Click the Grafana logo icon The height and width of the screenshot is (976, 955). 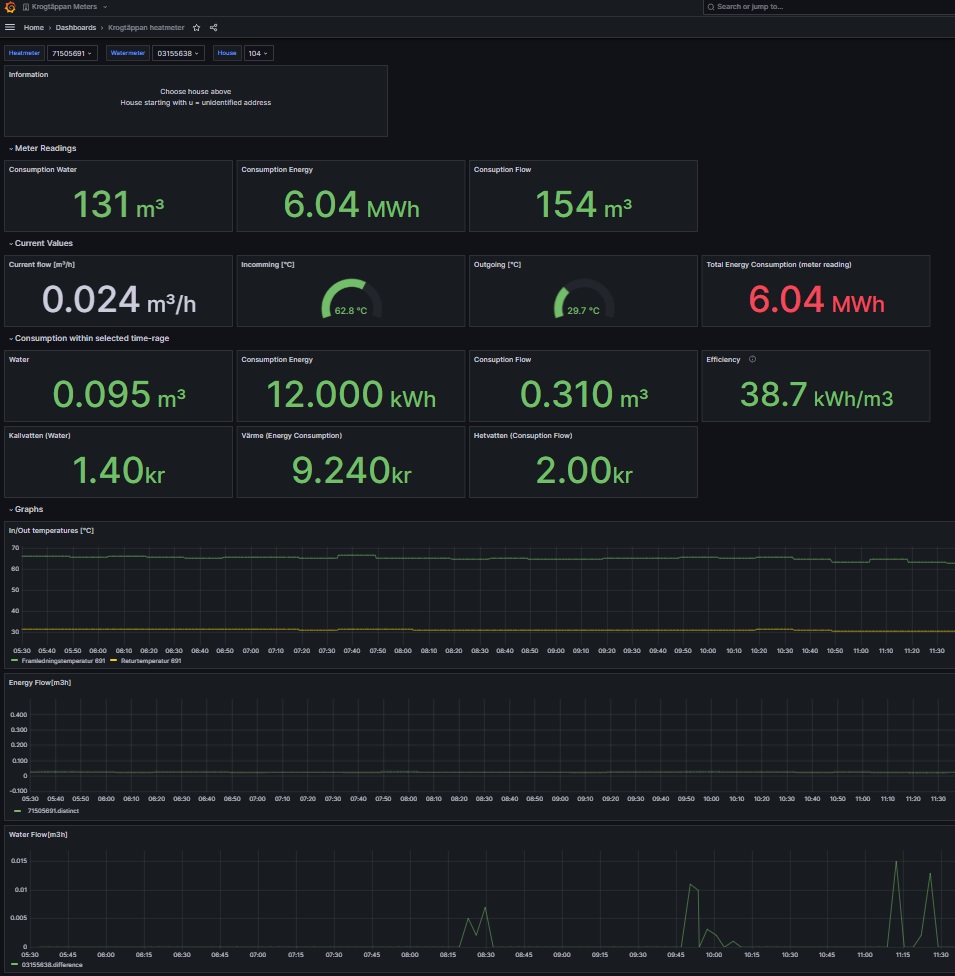pos(10,6)
